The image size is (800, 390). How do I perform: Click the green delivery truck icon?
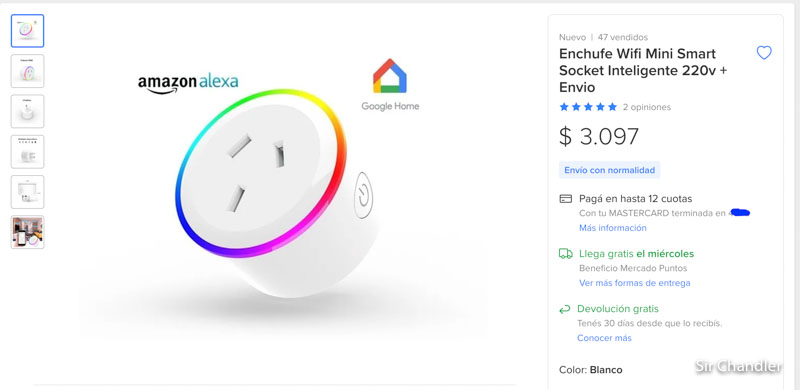click(565, 254)
